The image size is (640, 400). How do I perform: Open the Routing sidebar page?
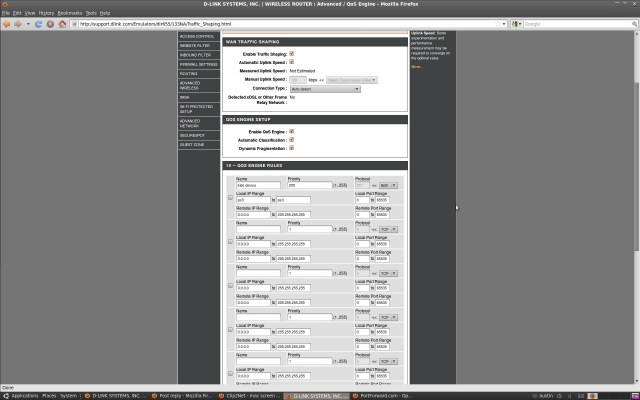(199, 74)
